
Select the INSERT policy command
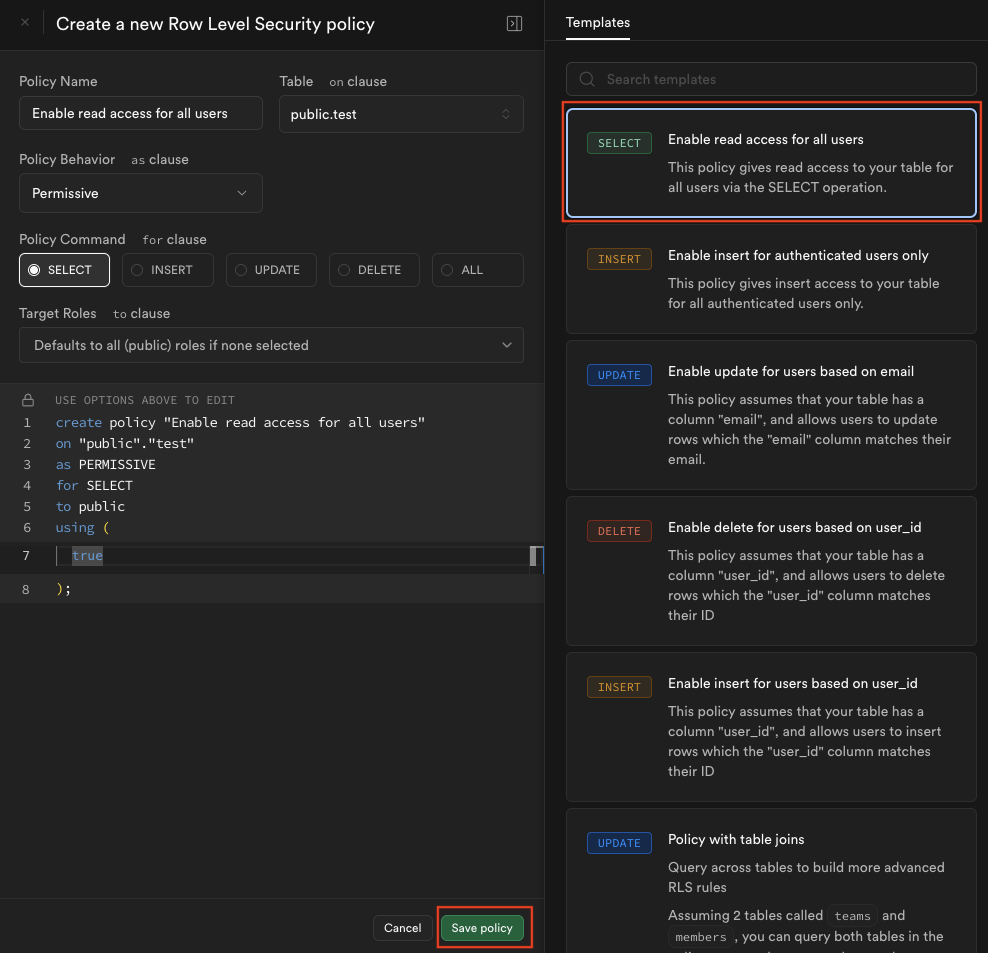click(168, 270)
